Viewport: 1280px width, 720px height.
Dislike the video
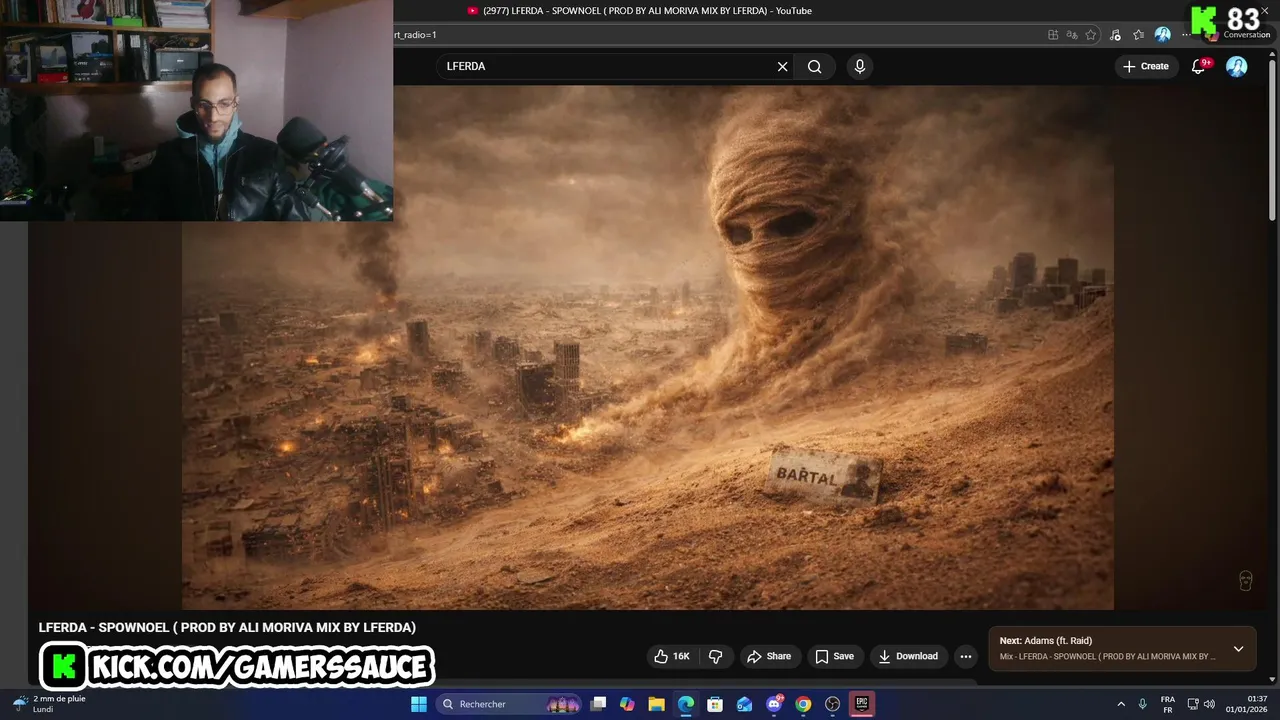pyautogui.click(x=716, y=656)
